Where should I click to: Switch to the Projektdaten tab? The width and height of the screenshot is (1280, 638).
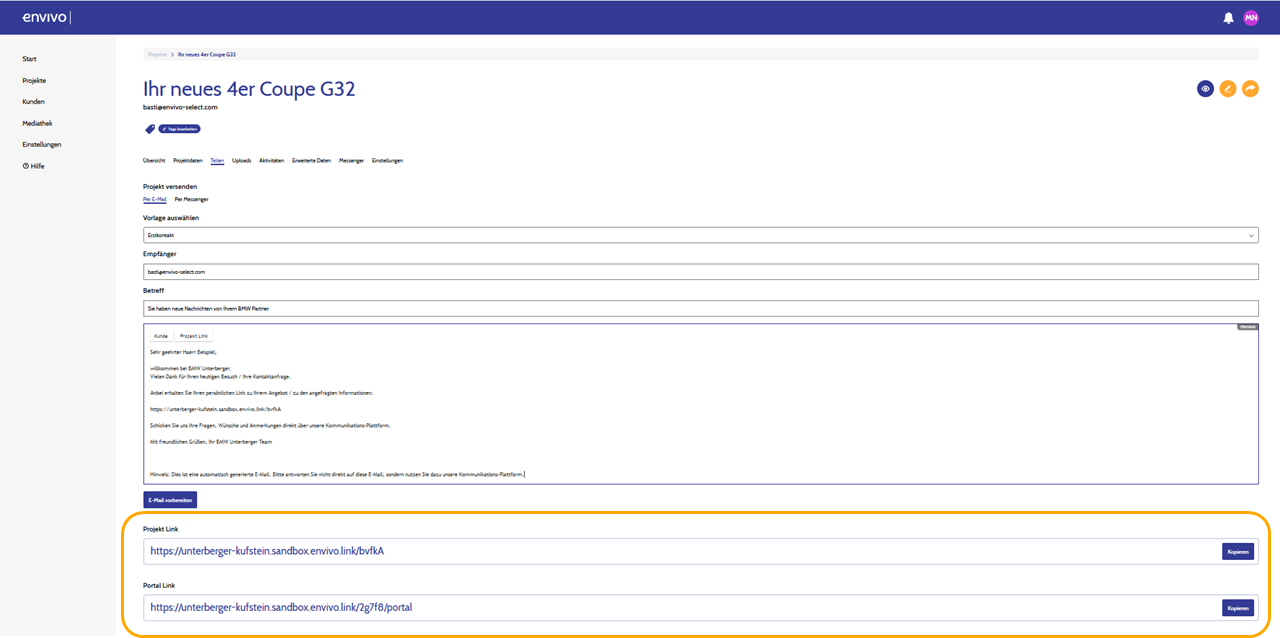pos(188,160)
